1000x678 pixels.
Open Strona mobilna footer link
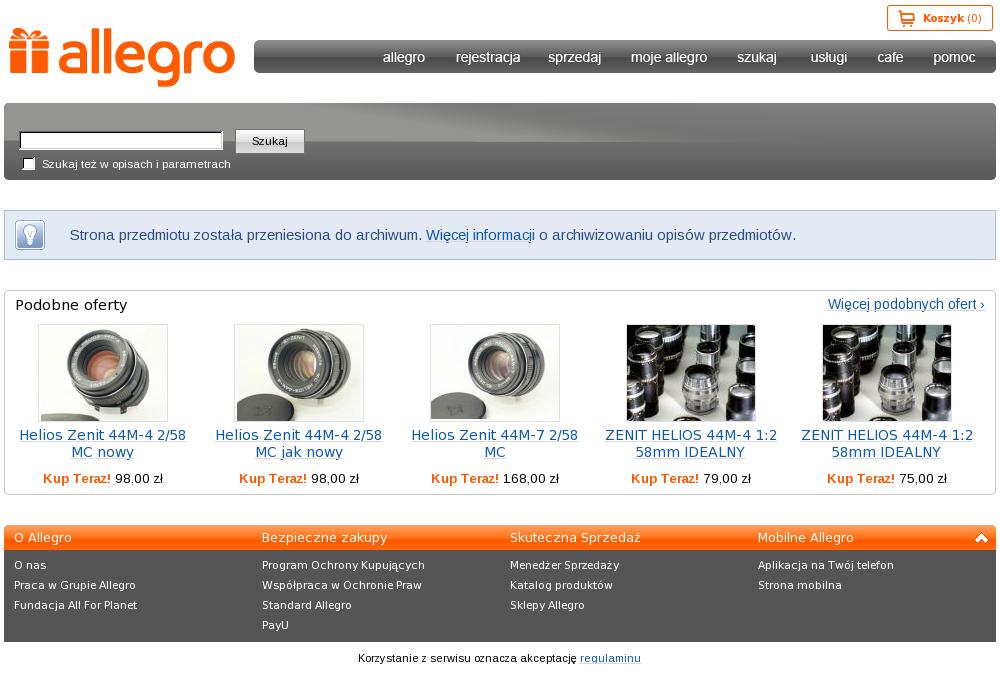800,585
